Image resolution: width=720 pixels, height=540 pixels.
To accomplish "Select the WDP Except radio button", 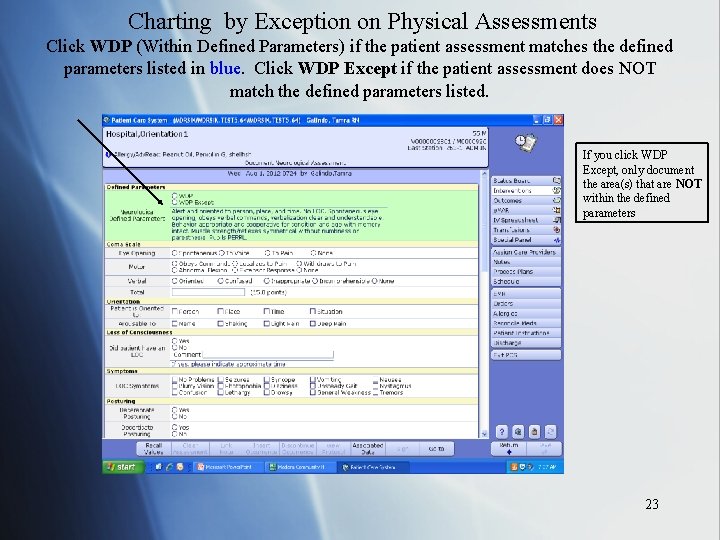I will 174,202.
